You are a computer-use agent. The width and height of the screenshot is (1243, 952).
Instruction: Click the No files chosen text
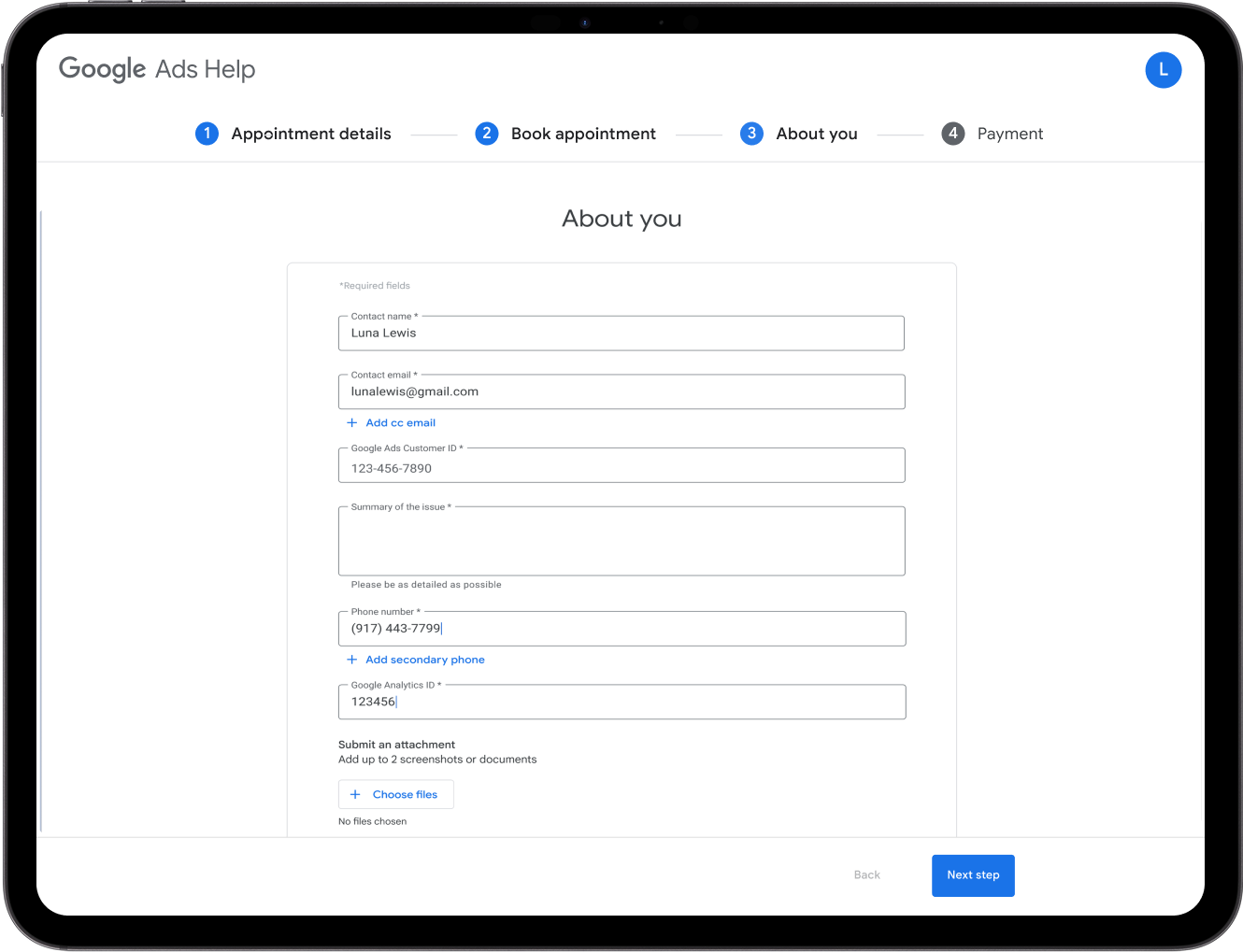372,822
